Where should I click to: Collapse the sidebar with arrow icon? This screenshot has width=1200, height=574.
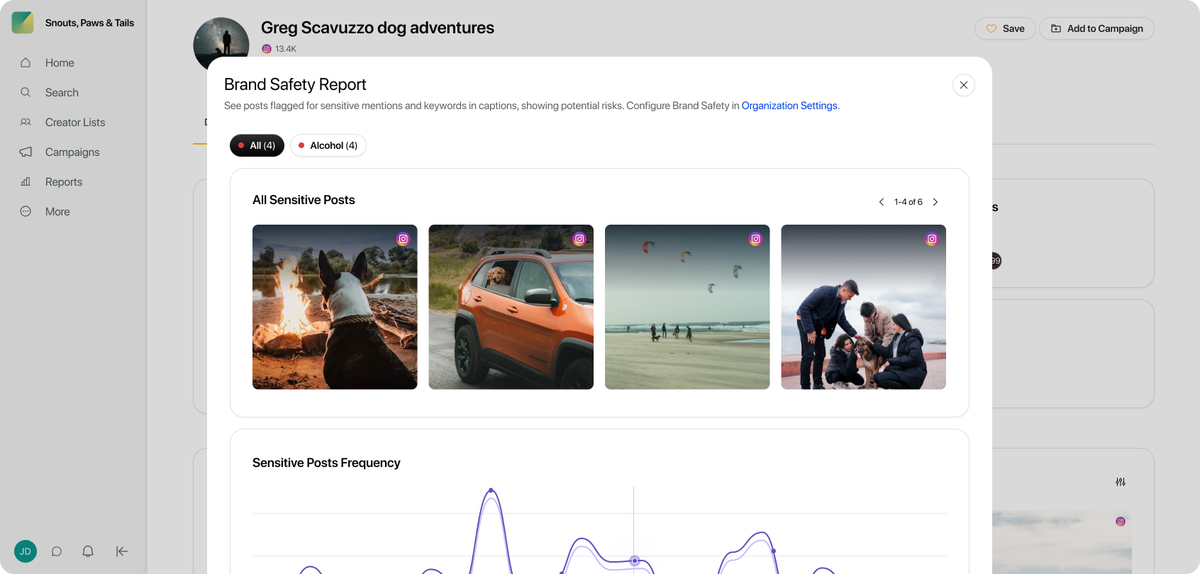pos(122,551)
